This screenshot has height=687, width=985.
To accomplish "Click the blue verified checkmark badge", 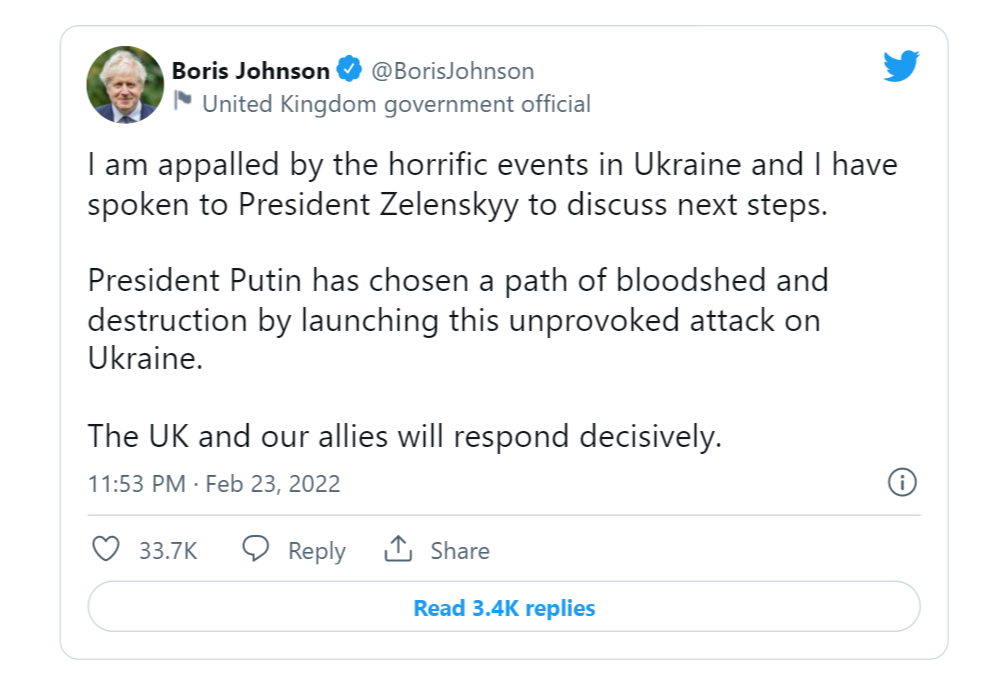I will [349, 69].
